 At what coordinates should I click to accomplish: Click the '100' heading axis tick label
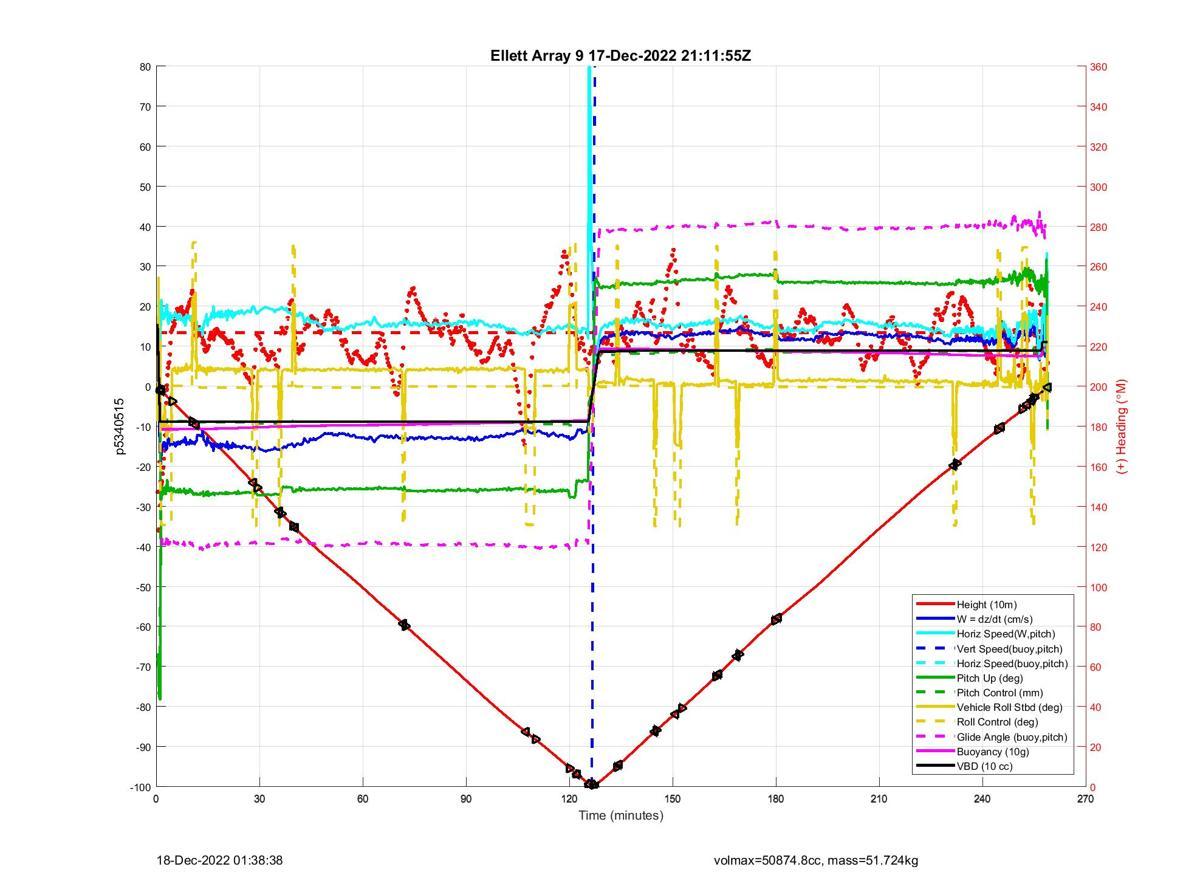click(x=1099, y=587)
